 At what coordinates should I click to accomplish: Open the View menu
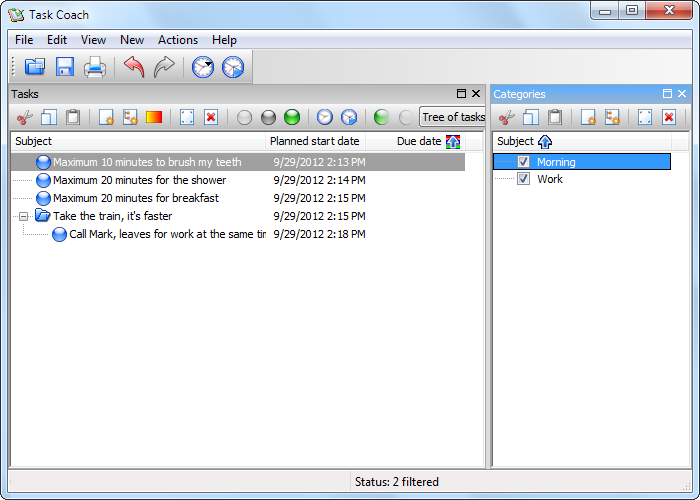point(93,40)
